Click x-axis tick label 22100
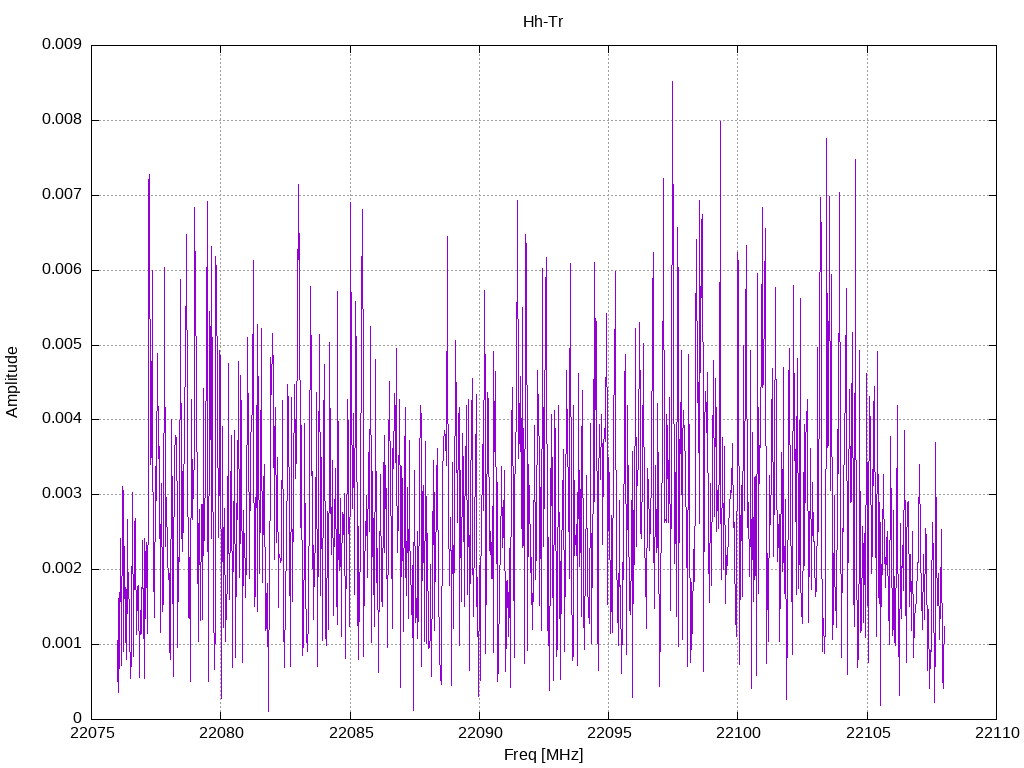1024x768 pixels. (x=739, y=733)
